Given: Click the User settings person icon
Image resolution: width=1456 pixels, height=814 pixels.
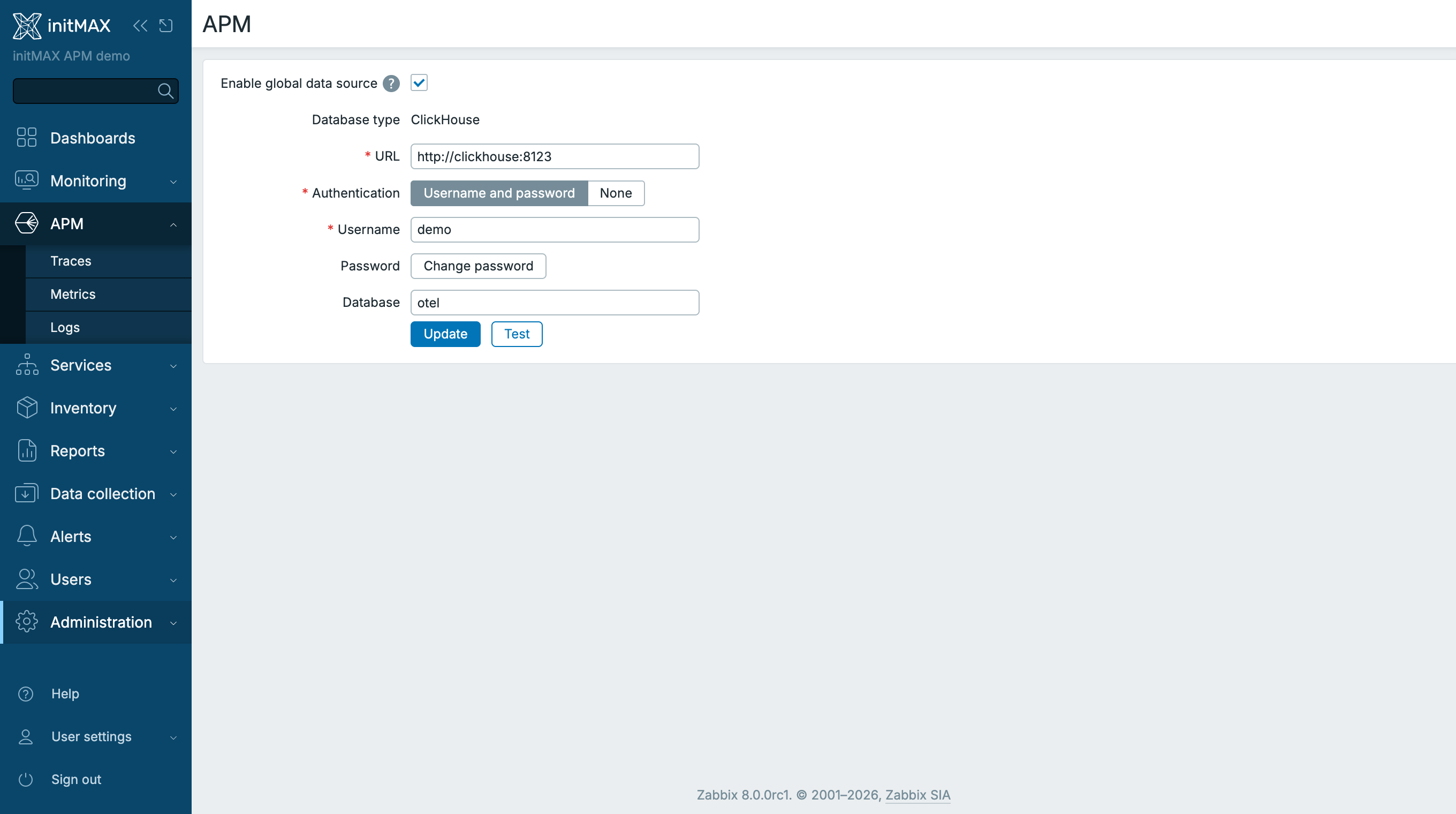Looking at the screenshot, I should 26,736.
